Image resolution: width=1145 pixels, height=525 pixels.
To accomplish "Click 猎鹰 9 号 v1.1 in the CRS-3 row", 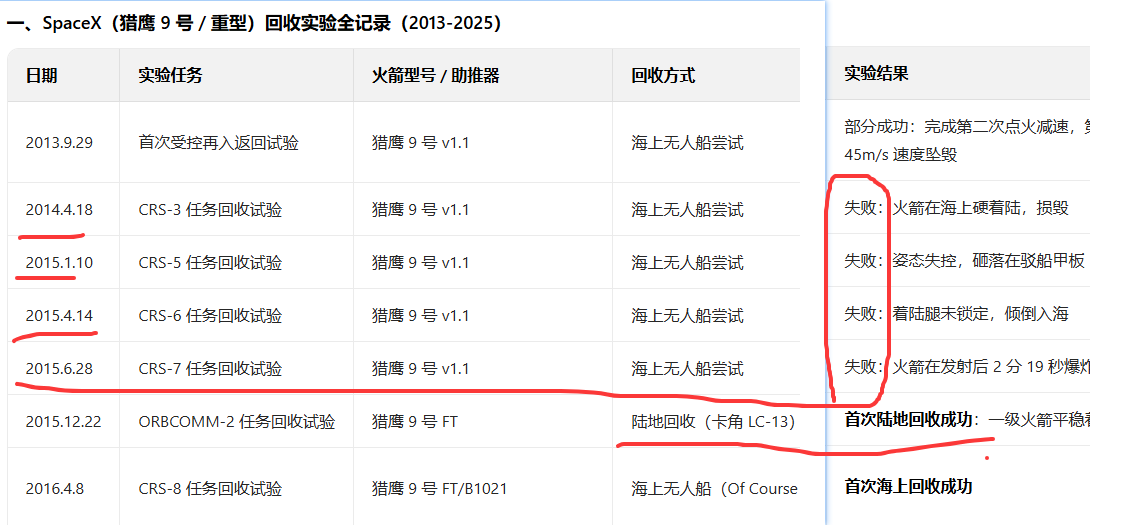I will click(420, 210).
